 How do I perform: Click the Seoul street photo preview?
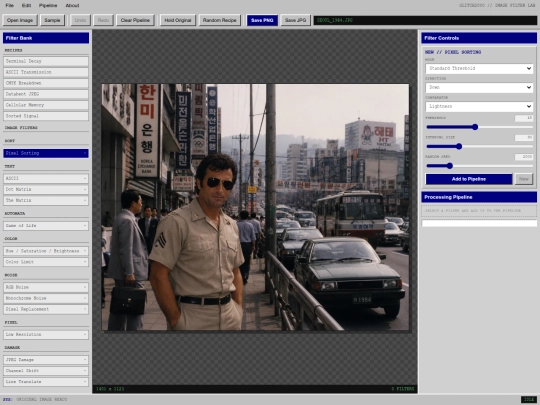255,207
